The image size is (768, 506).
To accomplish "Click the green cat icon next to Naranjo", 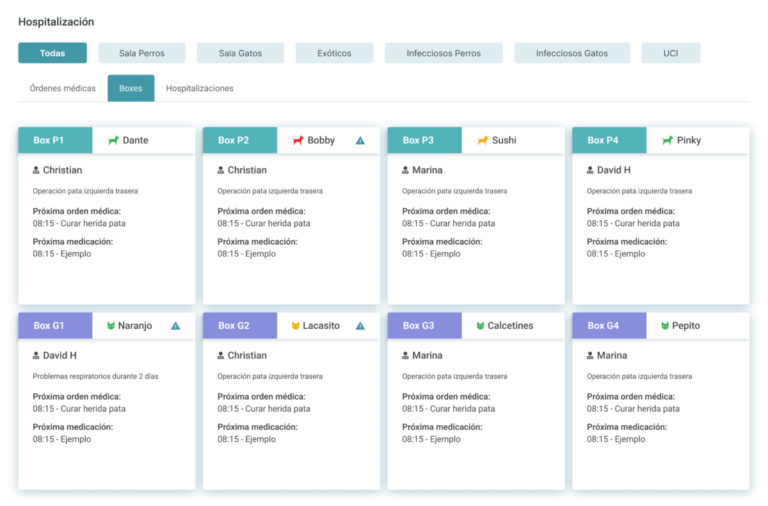I will click(112, 326).
